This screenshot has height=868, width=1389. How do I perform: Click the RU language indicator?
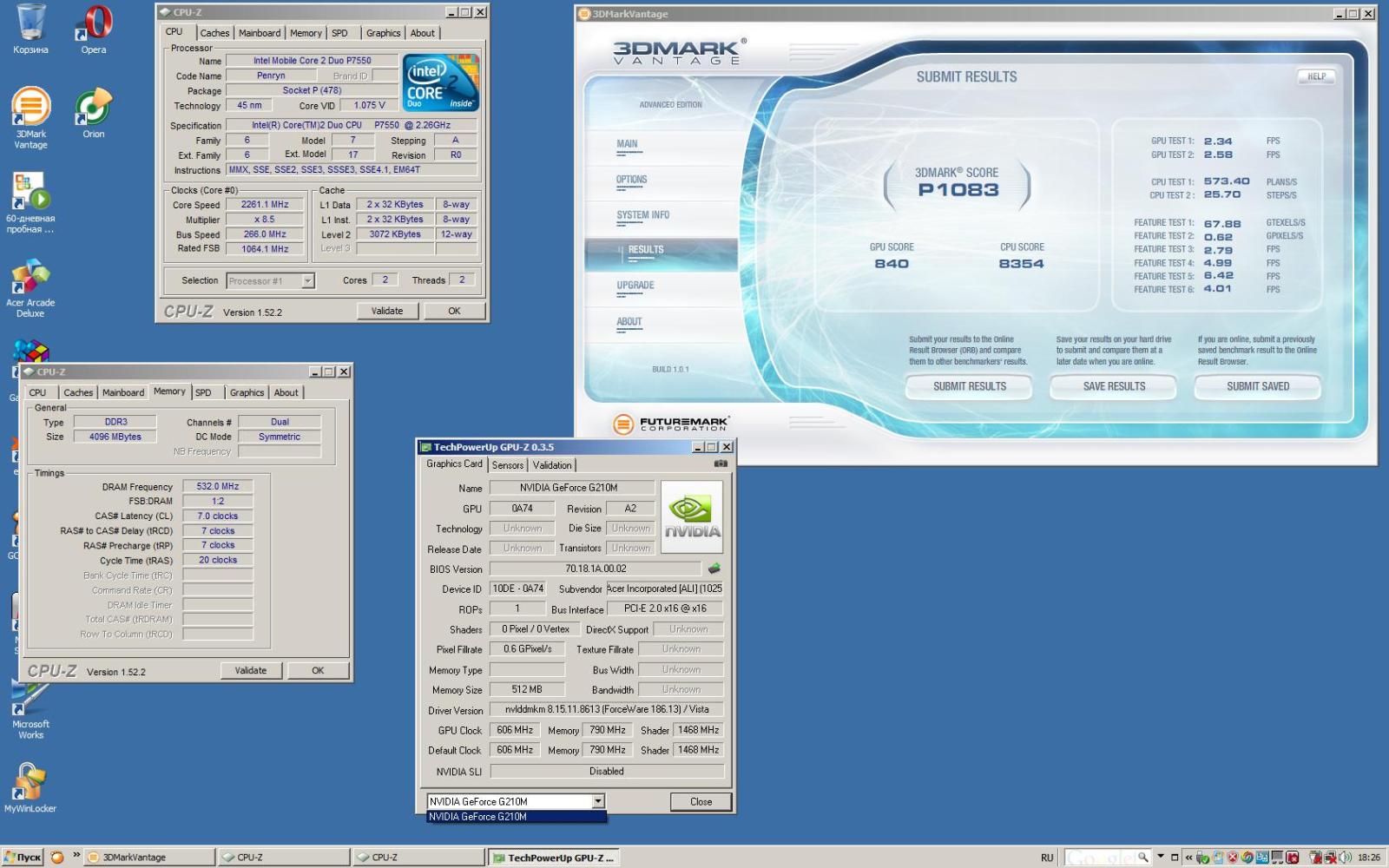(x=1047, y=858)
